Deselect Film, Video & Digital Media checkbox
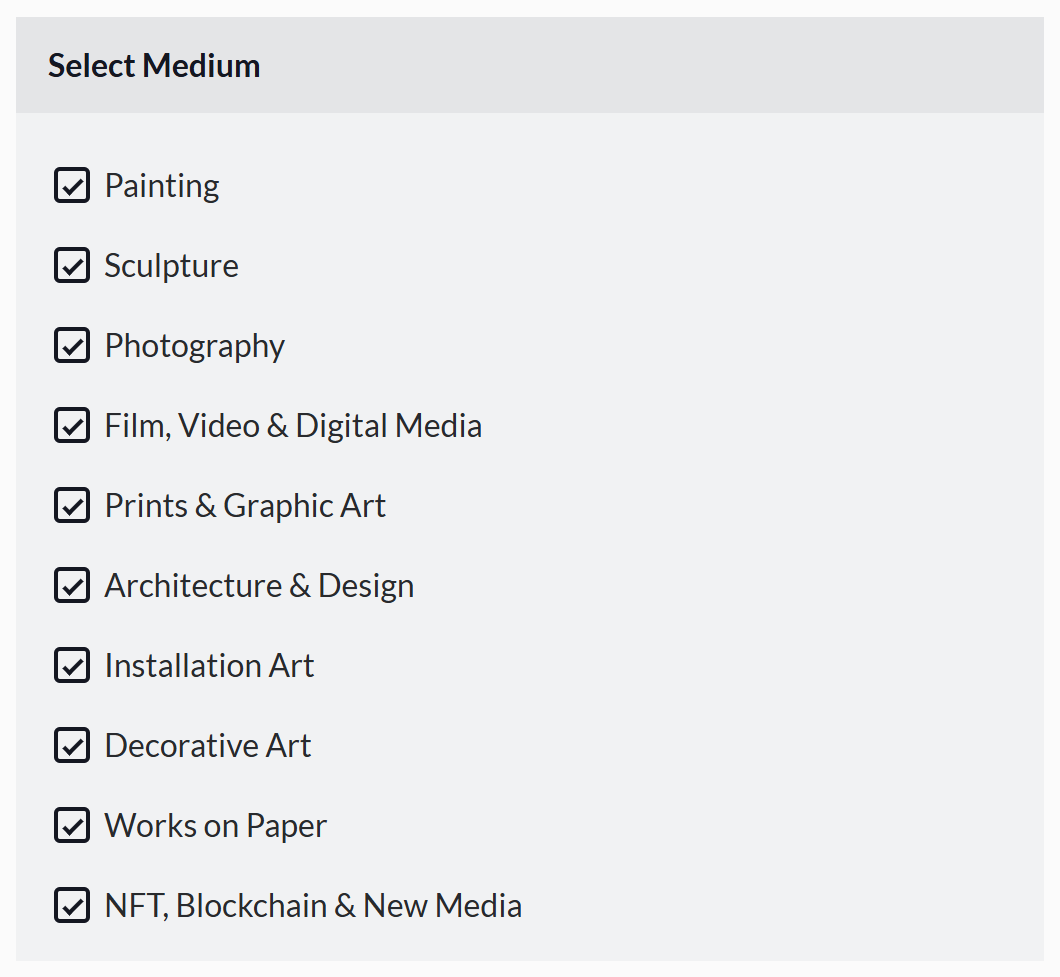This screenshot has width=1060, height=977. pos(72,426)
